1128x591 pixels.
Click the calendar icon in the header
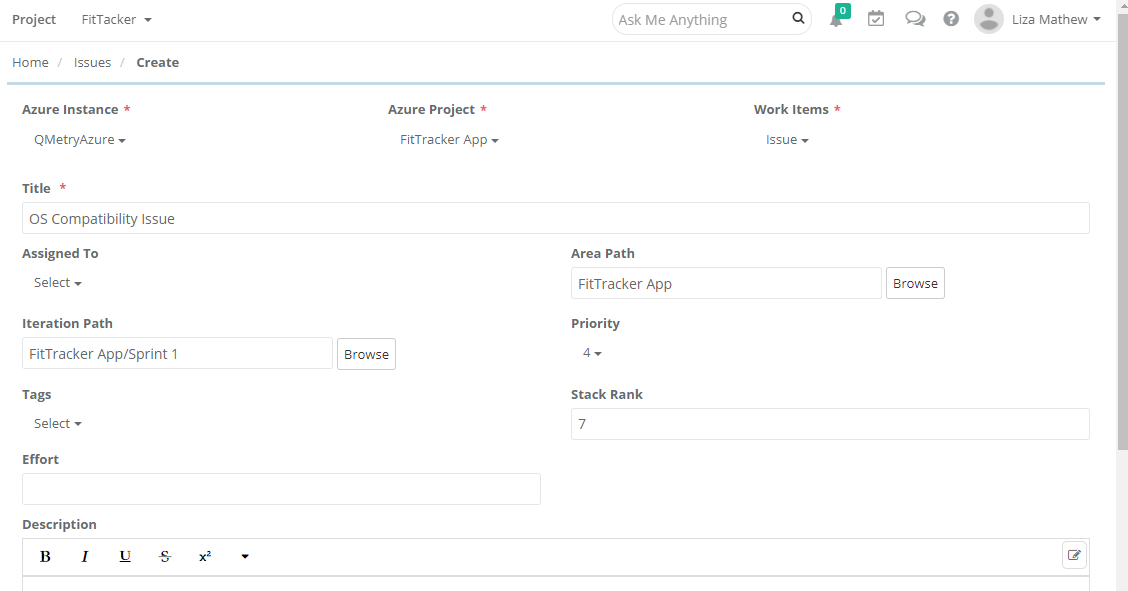click(x=876, y=19)
